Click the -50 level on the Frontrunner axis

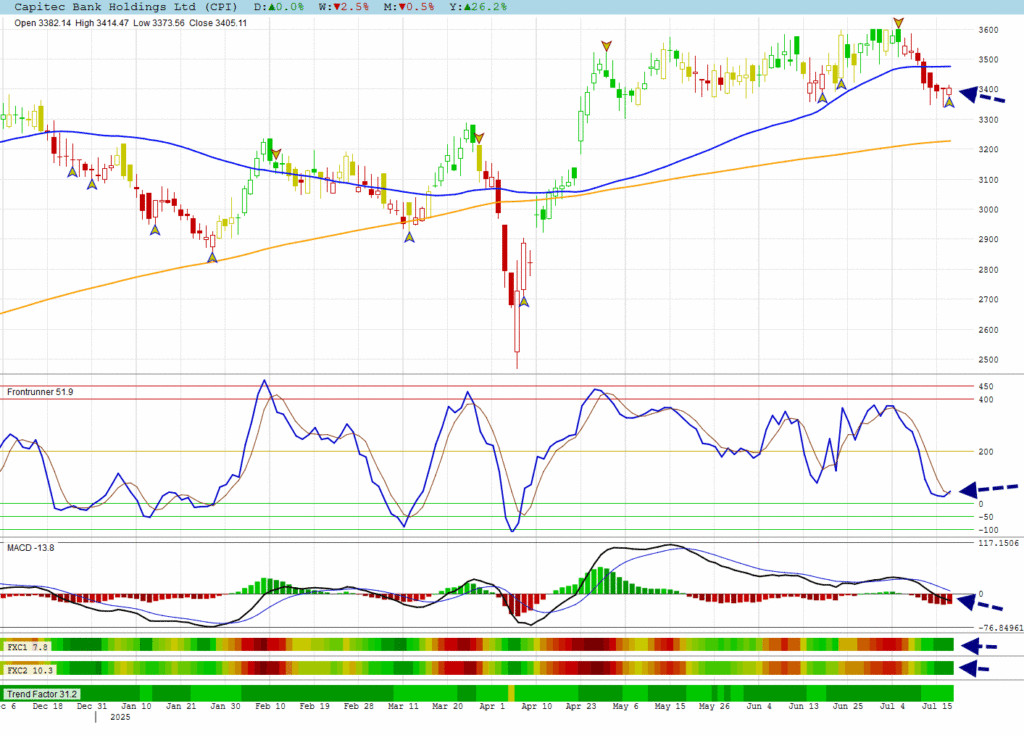click(985, 517)
